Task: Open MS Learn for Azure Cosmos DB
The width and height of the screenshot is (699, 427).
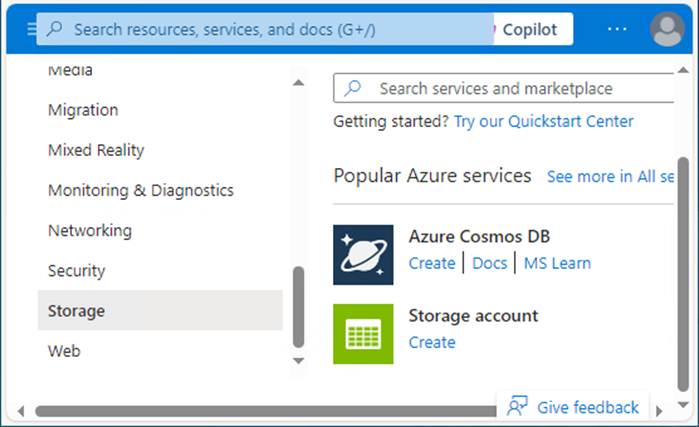Action: [557, 263]
